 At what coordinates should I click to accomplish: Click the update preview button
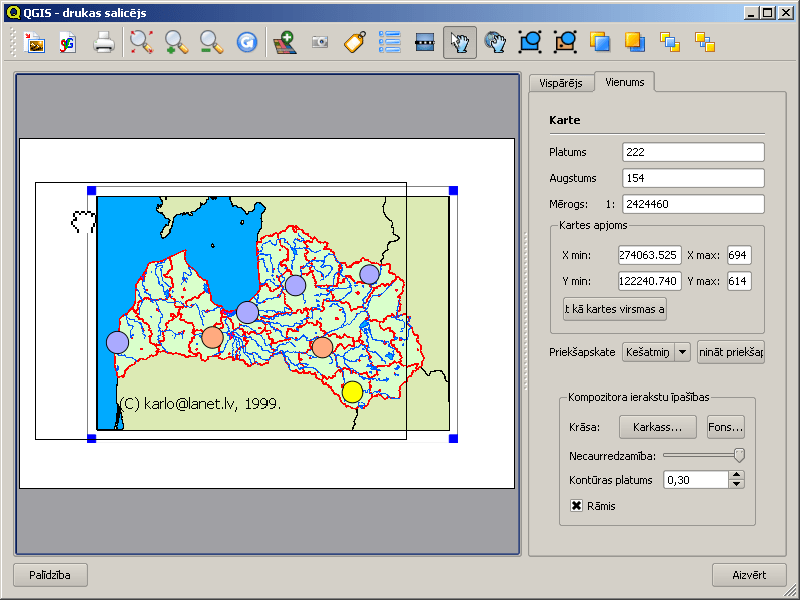(x=731, y=352)
